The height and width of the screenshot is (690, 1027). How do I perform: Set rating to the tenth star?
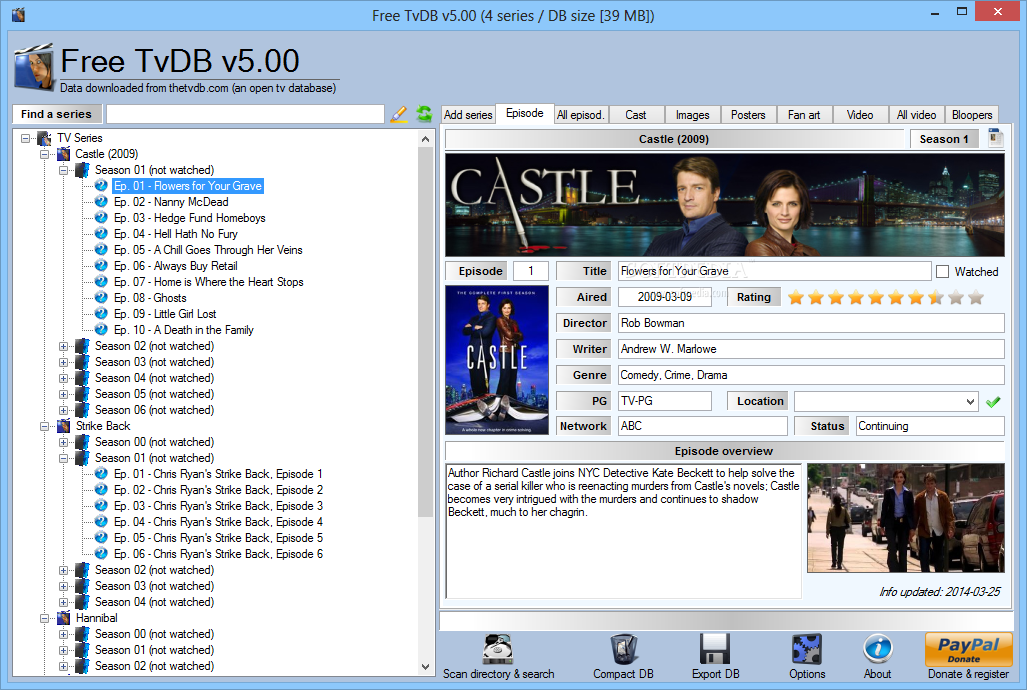coord(976,297)
